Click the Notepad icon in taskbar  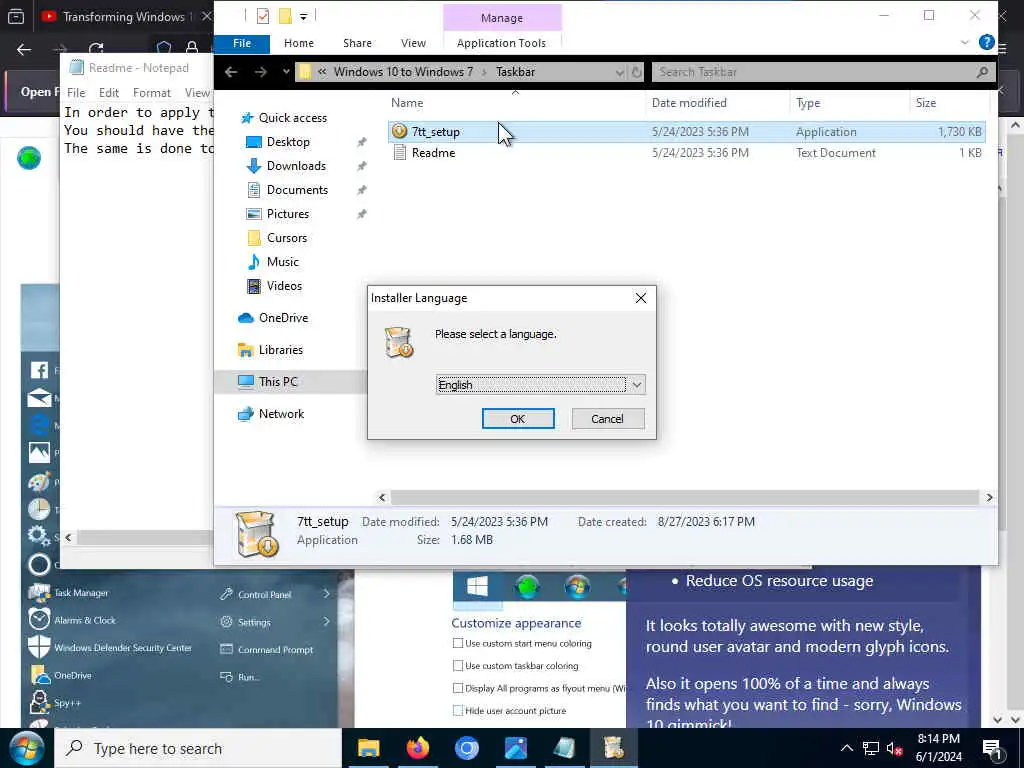[565, 748]
